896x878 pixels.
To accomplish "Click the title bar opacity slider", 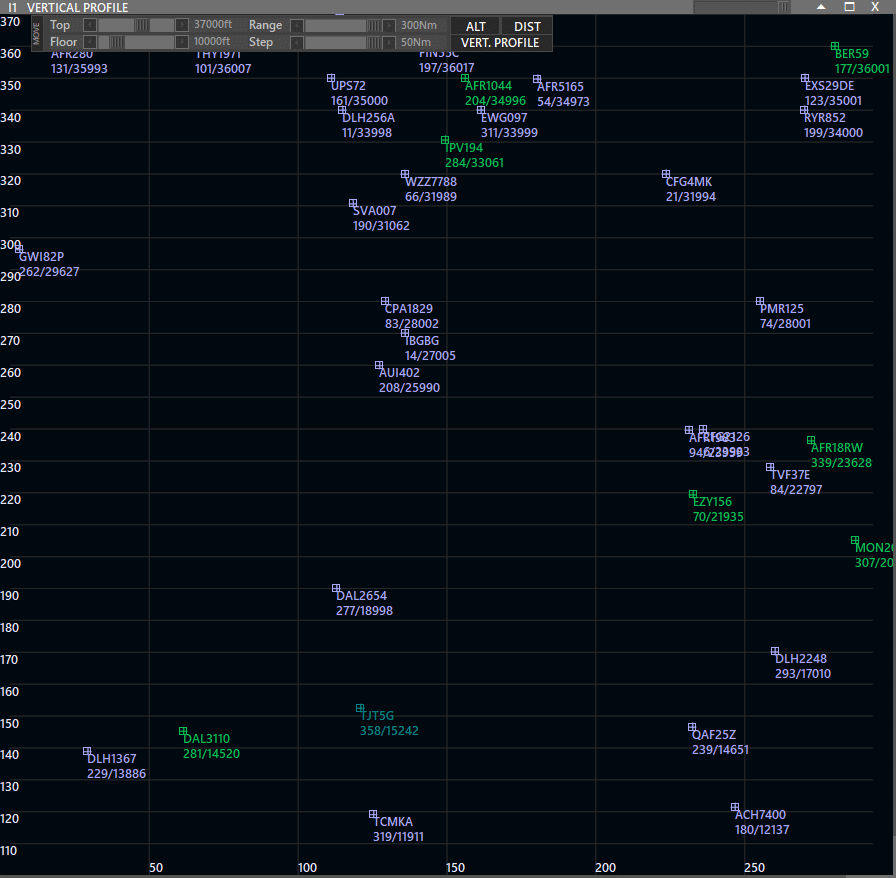I will (x=742, y=7).
